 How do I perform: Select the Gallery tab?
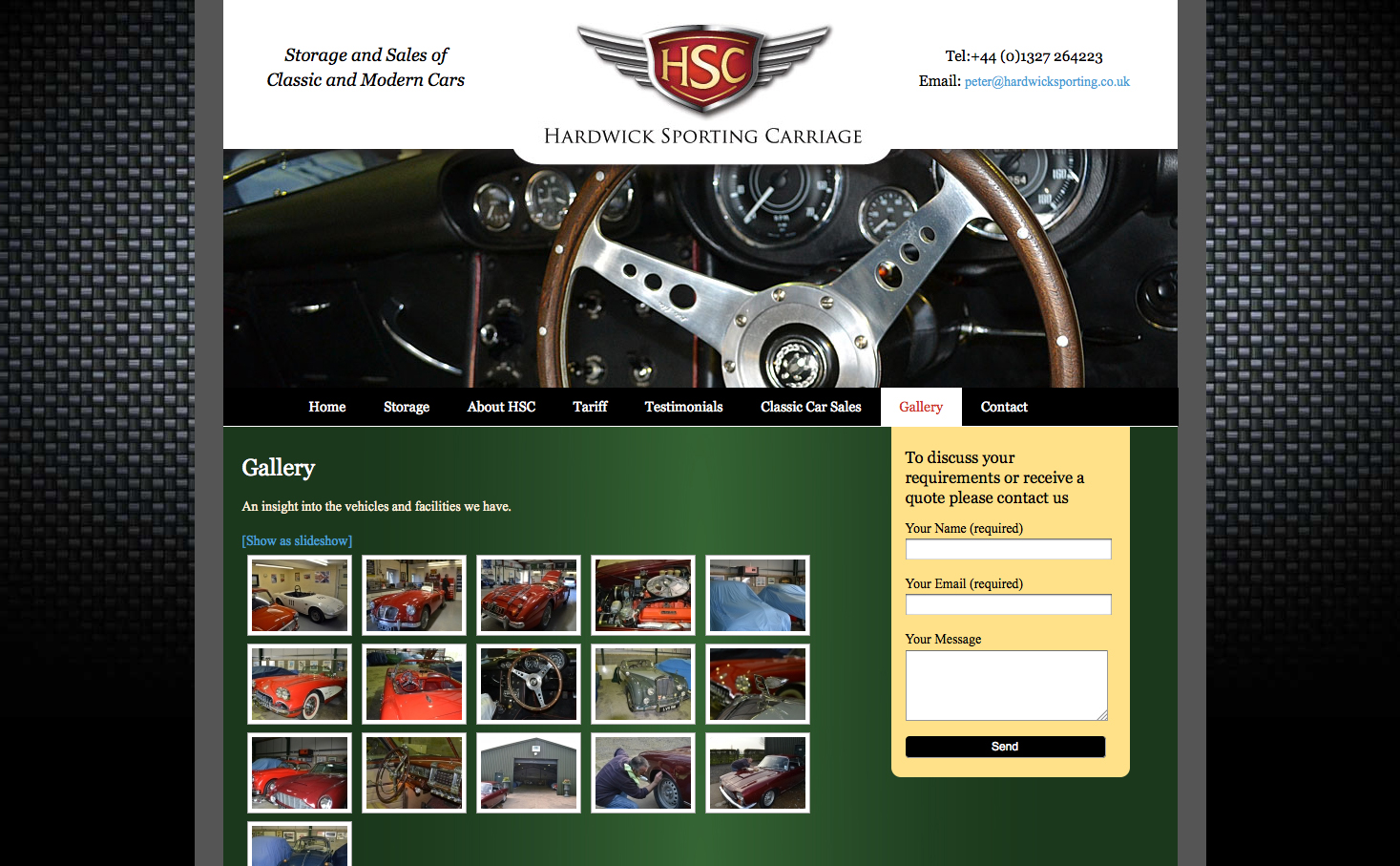point(920,407)
